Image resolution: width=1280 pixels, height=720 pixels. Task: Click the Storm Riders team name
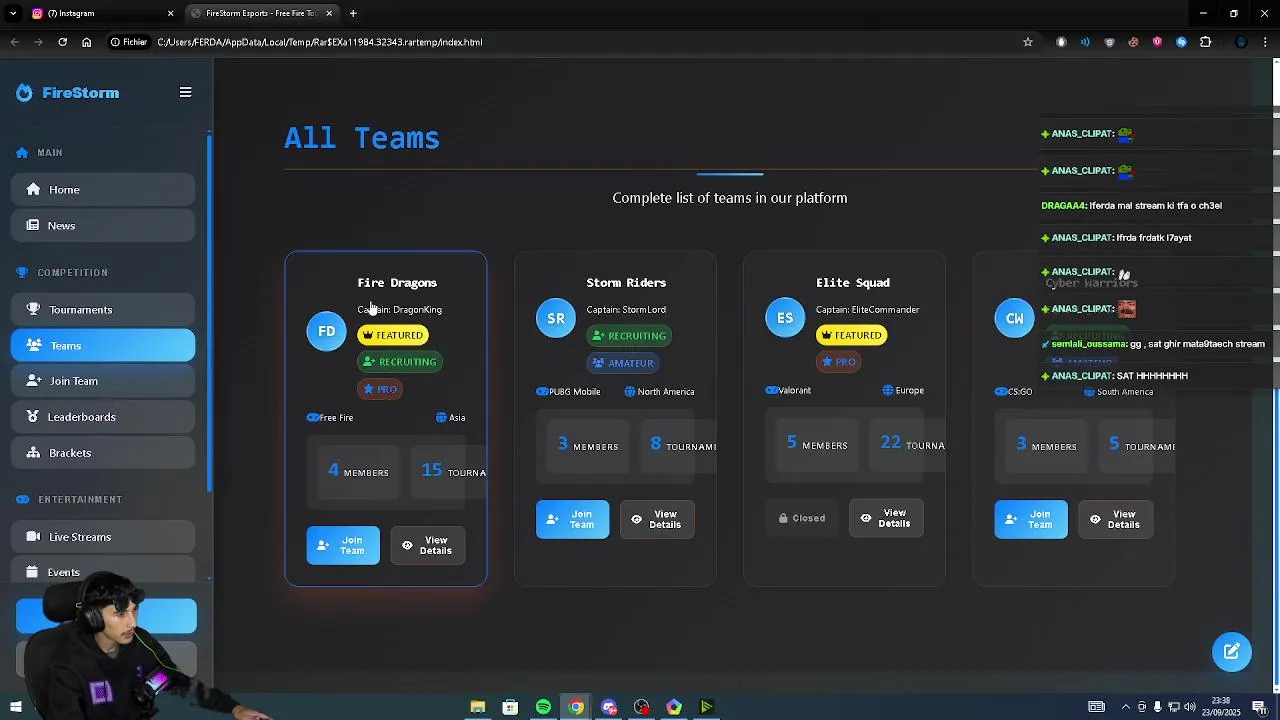626,283
